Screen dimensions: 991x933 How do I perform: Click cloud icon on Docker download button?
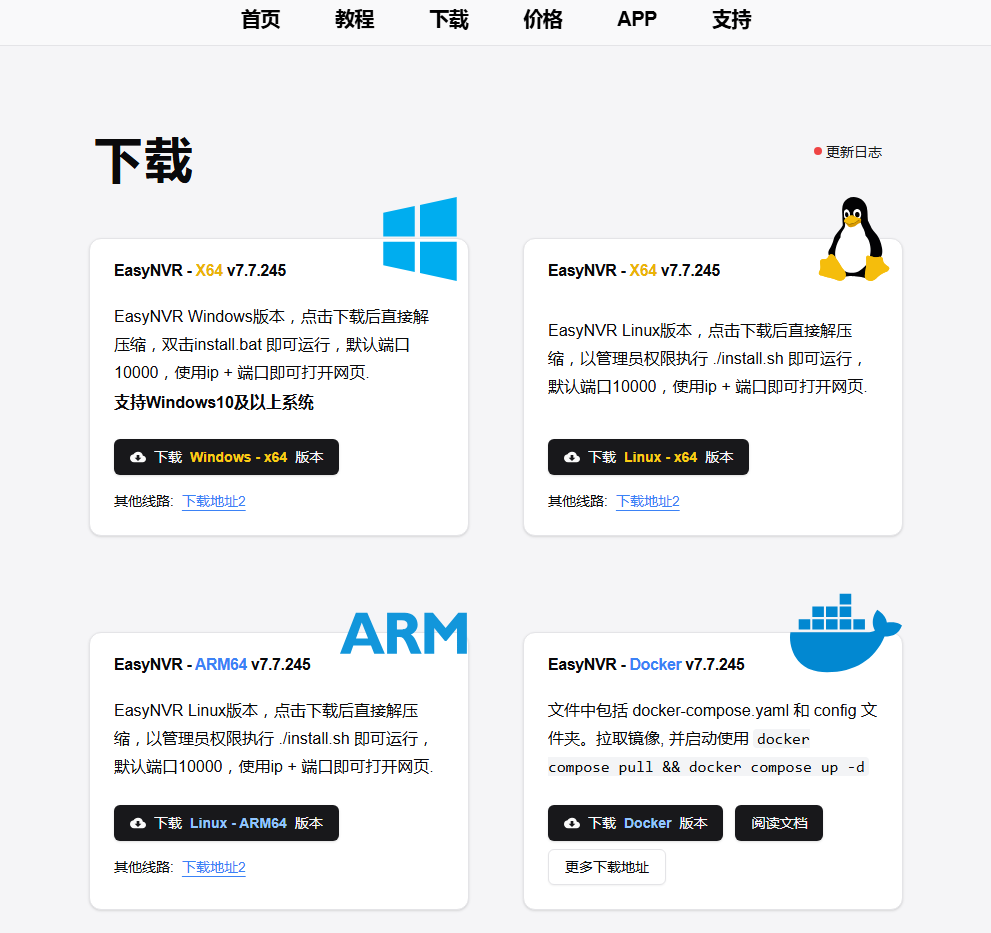click(572, 823)
